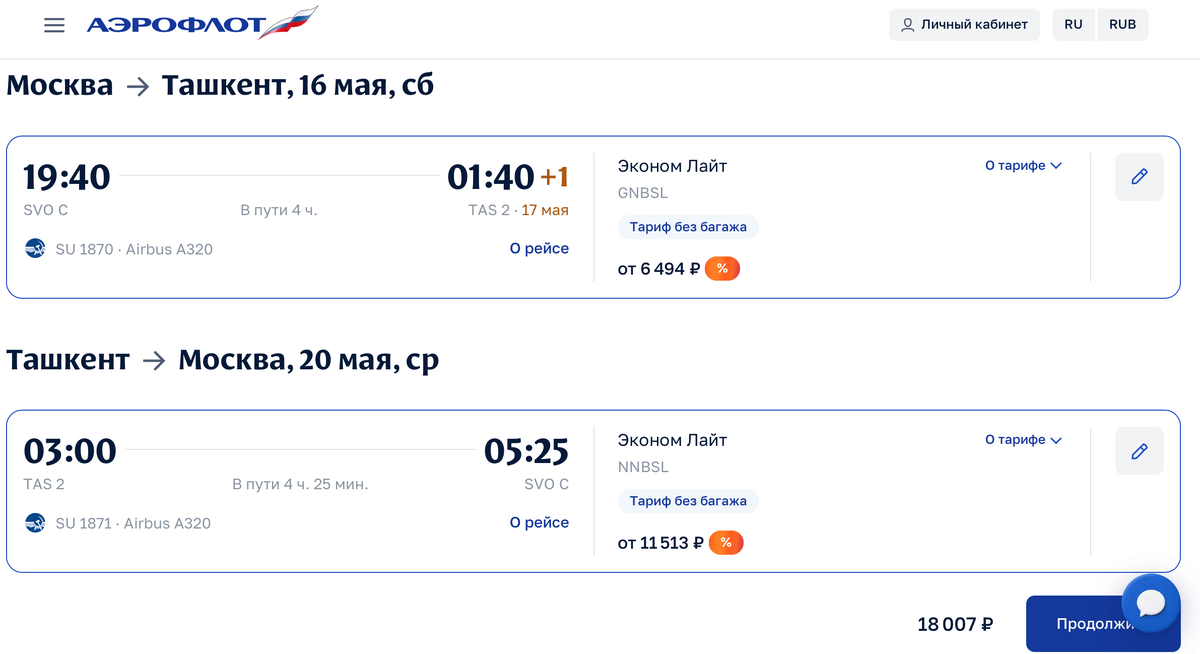Click "Тариф без багажа" tag on outbound flight
The height and width of the screenshot is (654, 1200).
(688, 227)
